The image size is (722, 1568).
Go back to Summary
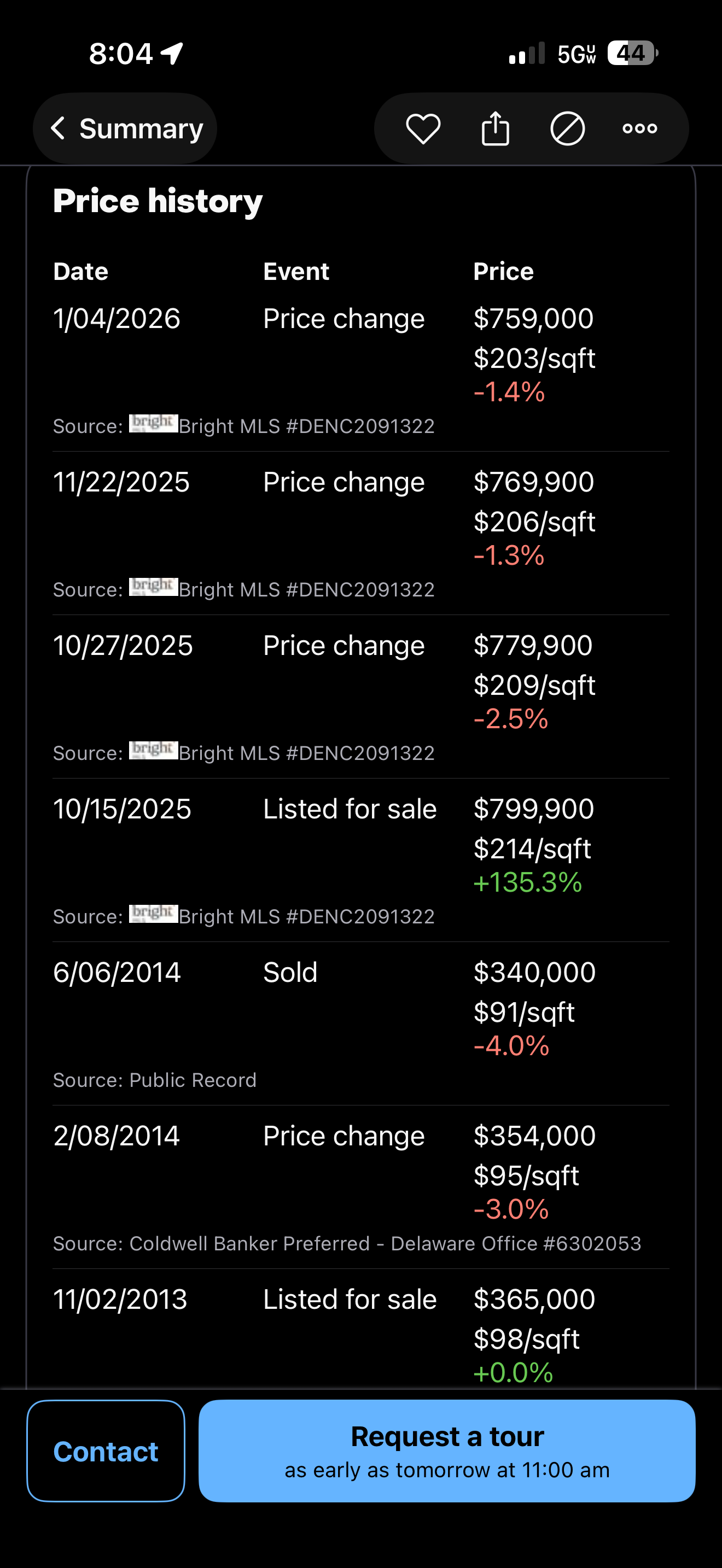click(125, 128)
